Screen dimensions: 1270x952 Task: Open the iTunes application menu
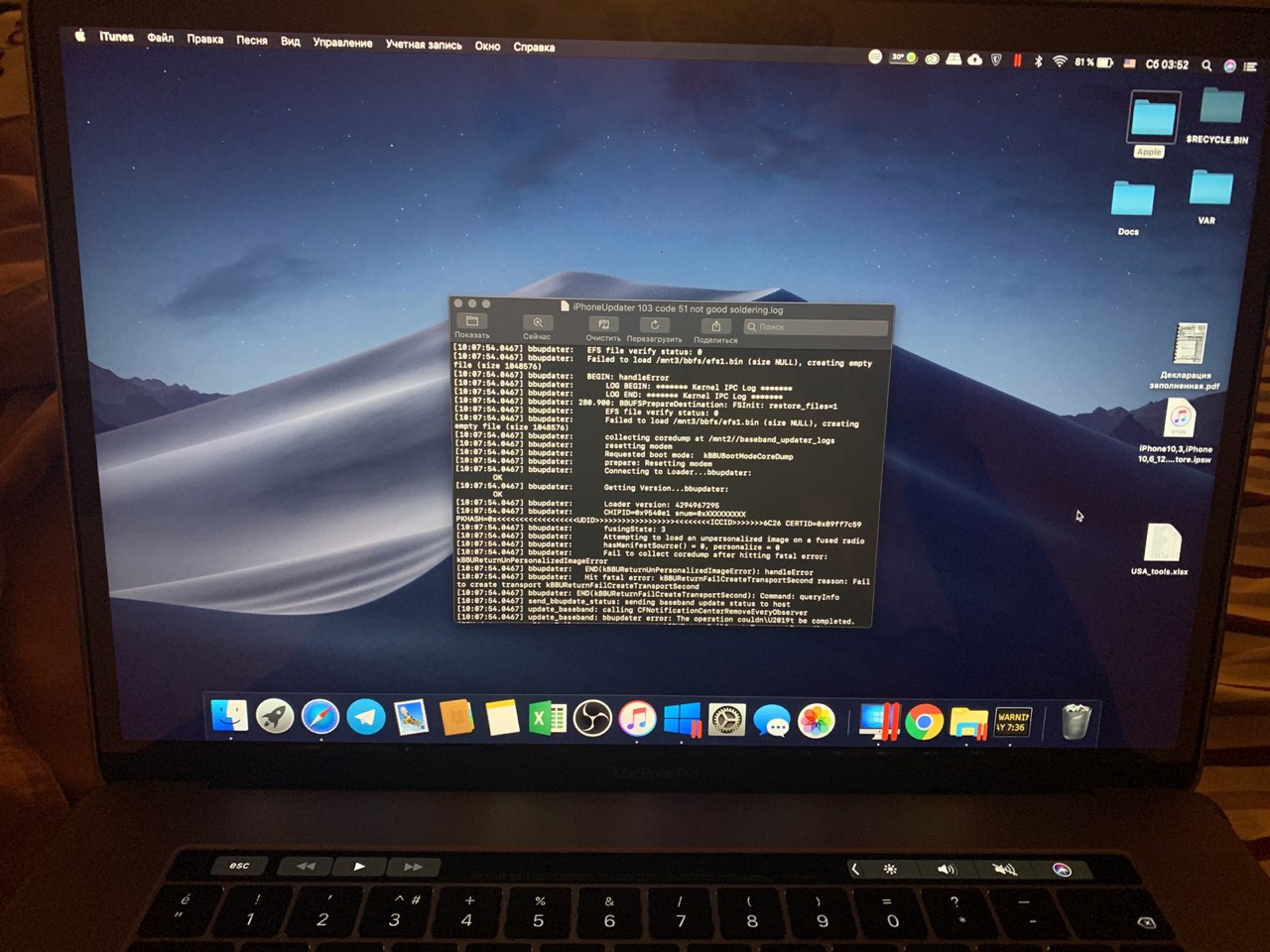116,37
